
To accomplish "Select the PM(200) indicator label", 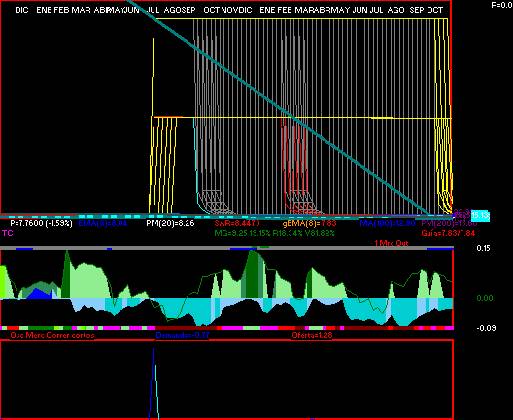I will pyautogui.click(x=449, y=223).
